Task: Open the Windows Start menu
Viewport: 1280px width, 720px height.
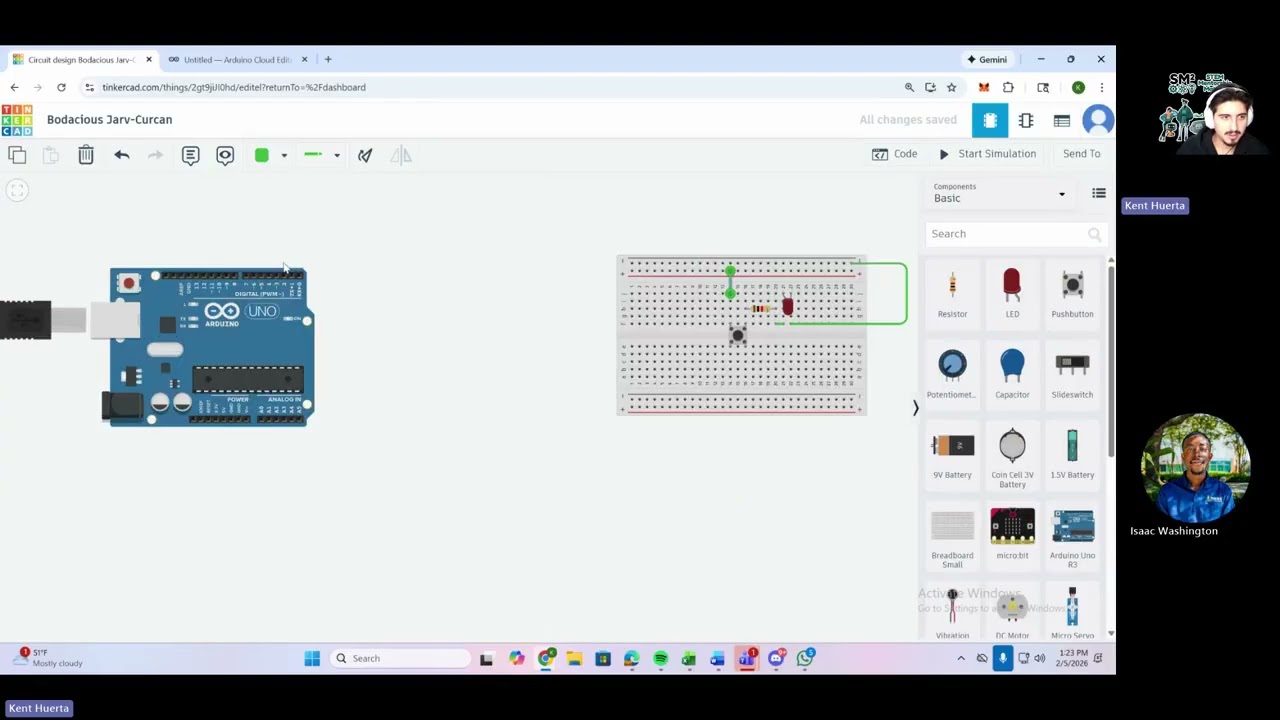Action: [312, 658]
